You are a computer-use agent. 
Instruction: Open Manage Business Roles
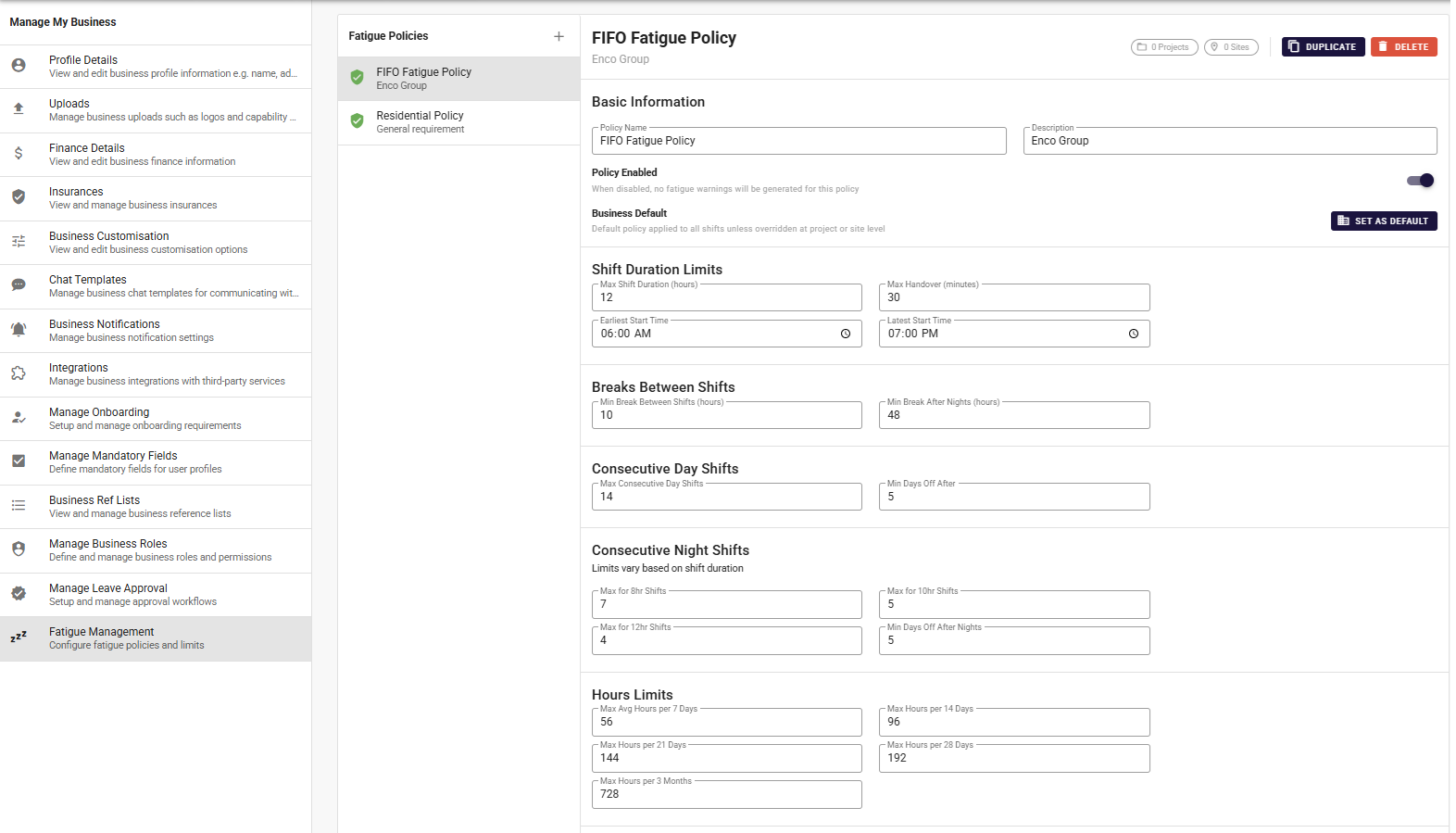tap(156, 550)
